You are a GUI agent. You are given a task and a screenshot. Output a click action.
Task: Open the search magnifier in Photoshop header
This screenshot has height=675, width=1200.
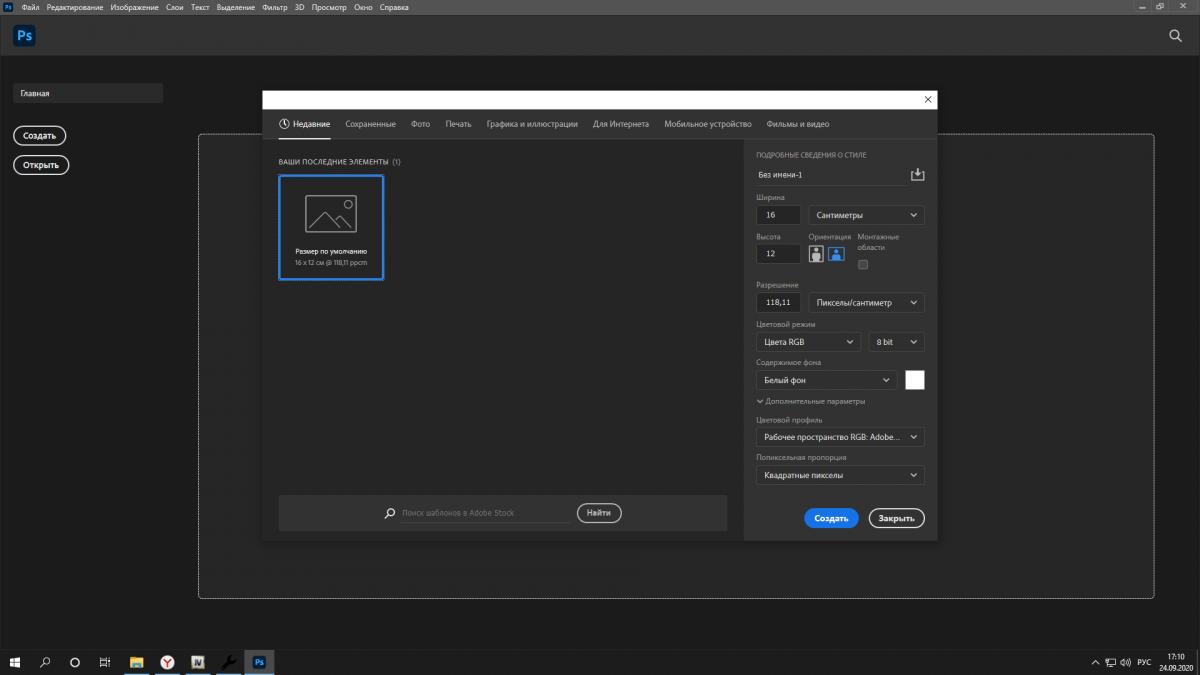[x=1176, y=35]
